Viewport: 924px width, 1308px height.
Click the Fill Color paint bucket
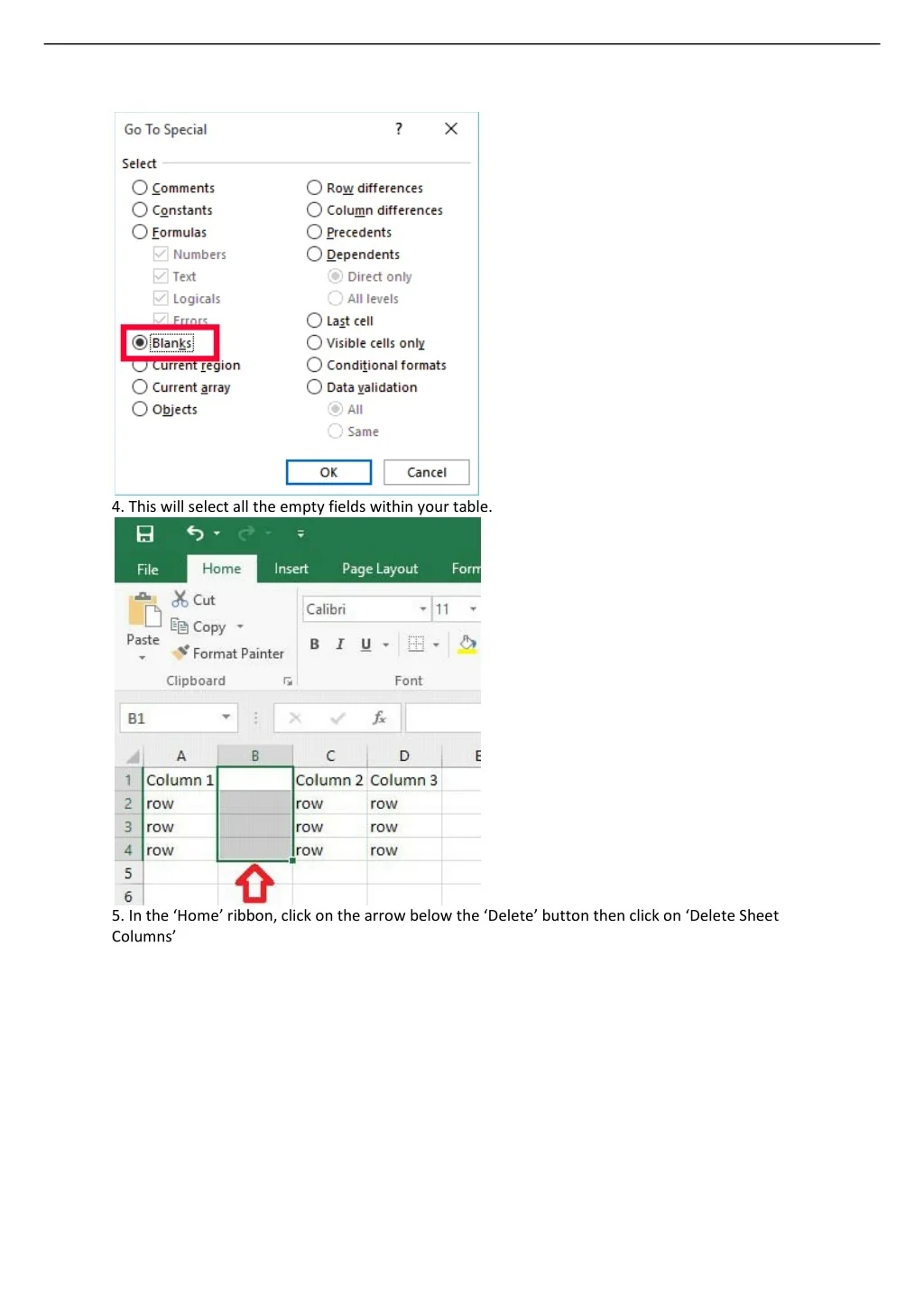tap(467, 645)
